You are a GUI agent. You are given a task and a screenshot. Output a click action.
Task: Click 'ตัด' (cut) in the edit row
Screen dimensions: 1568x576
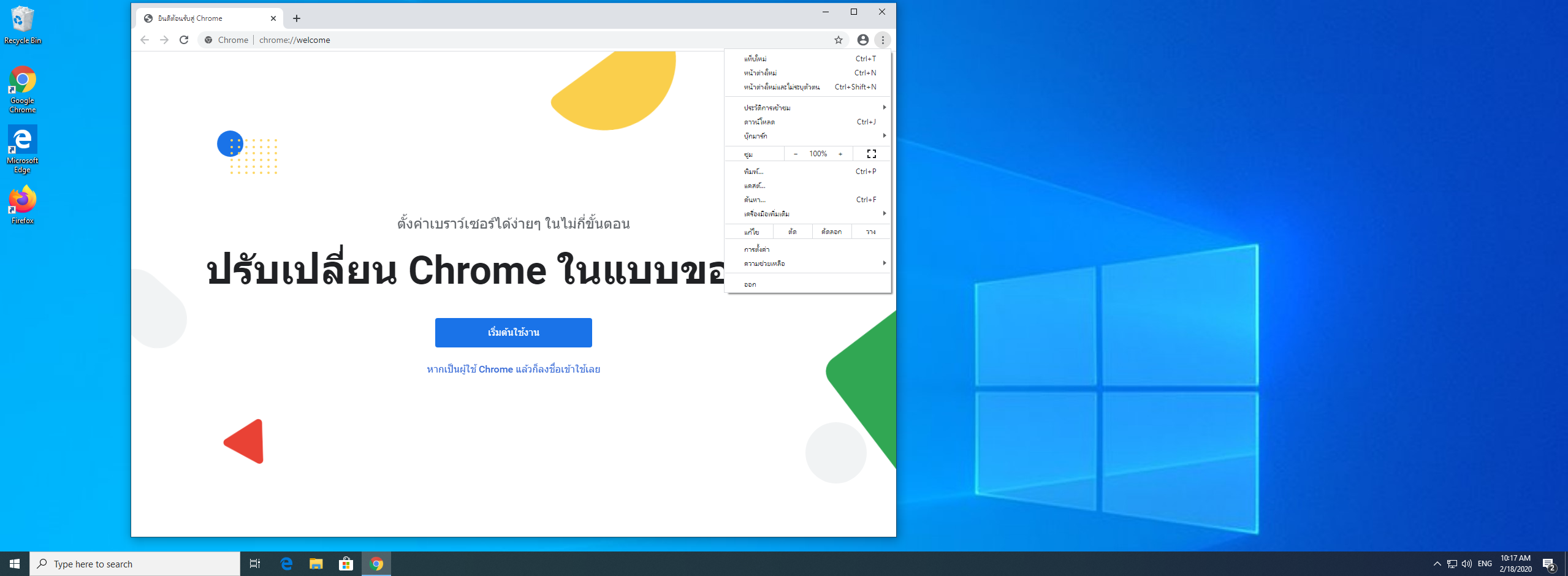(793, 232)
